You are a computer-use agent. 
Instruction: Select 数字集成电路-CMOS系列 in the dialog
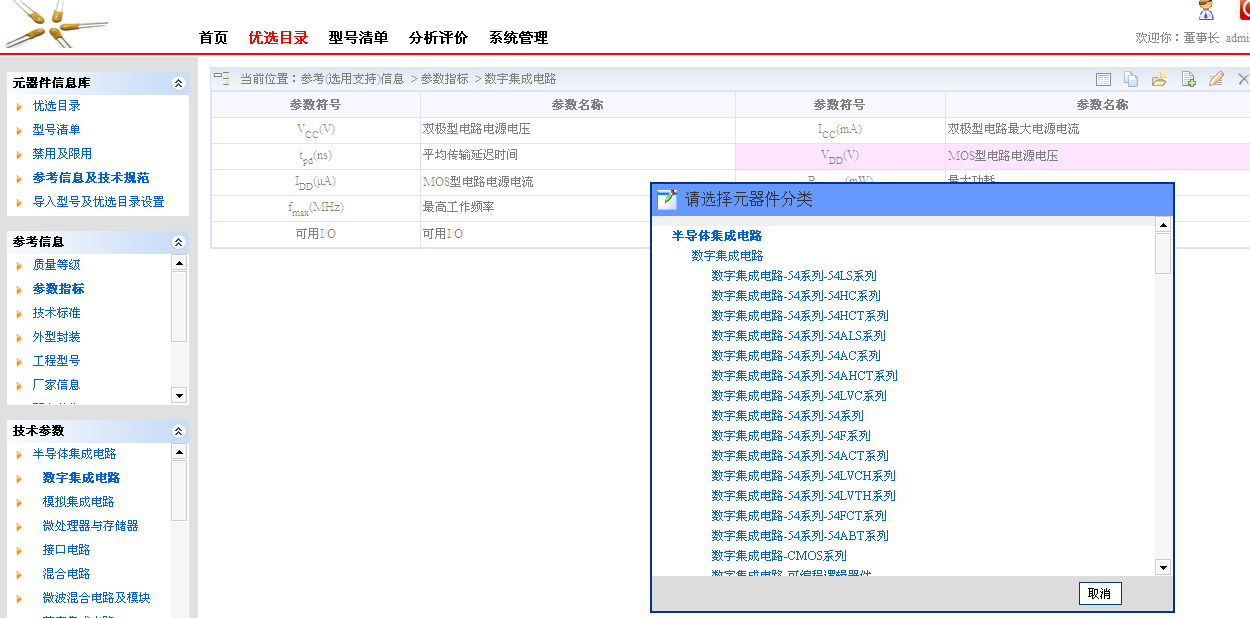[x=778, y=556]
